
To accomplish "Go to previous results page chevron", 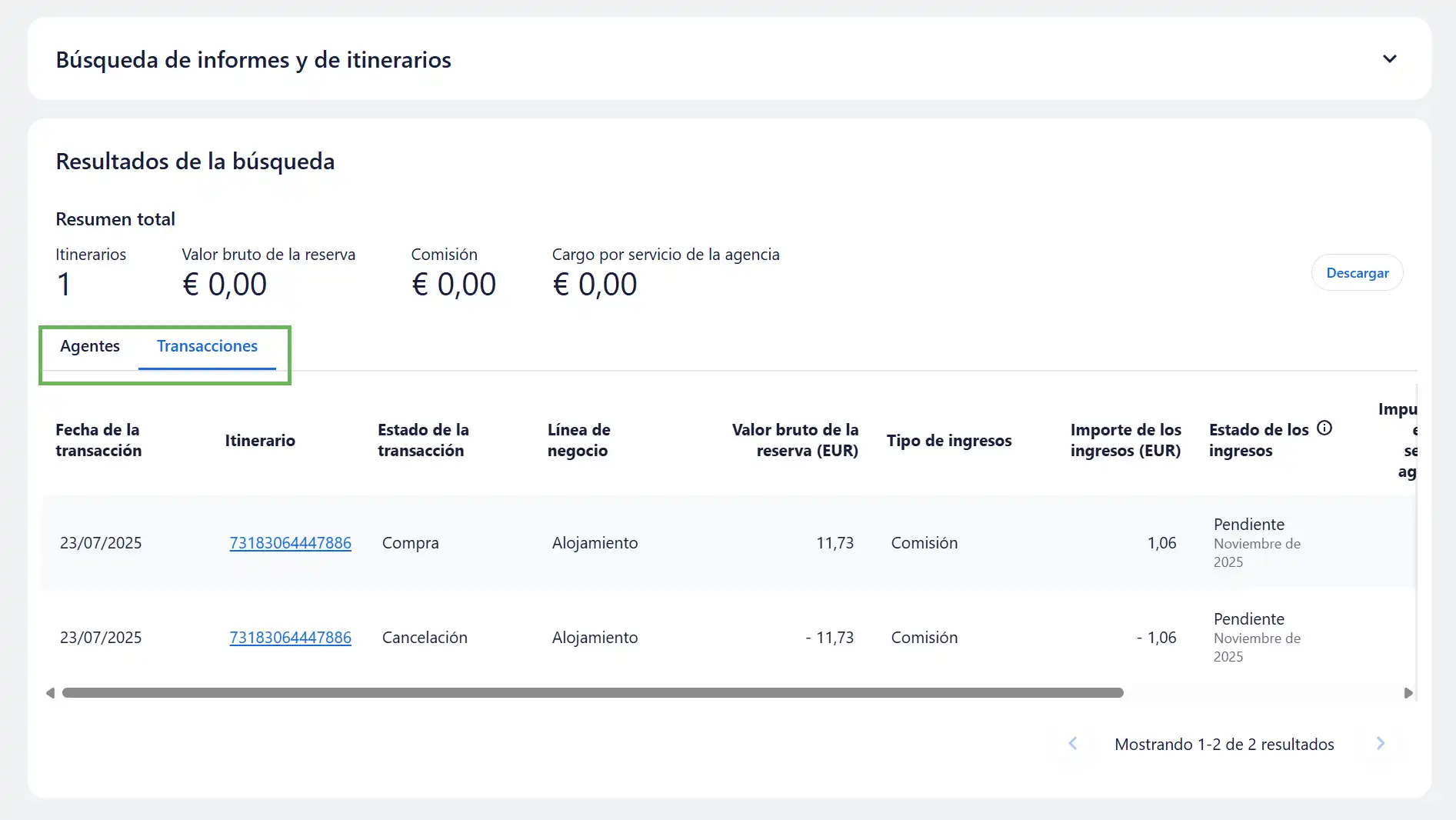I will click(x=1073, y=744).
